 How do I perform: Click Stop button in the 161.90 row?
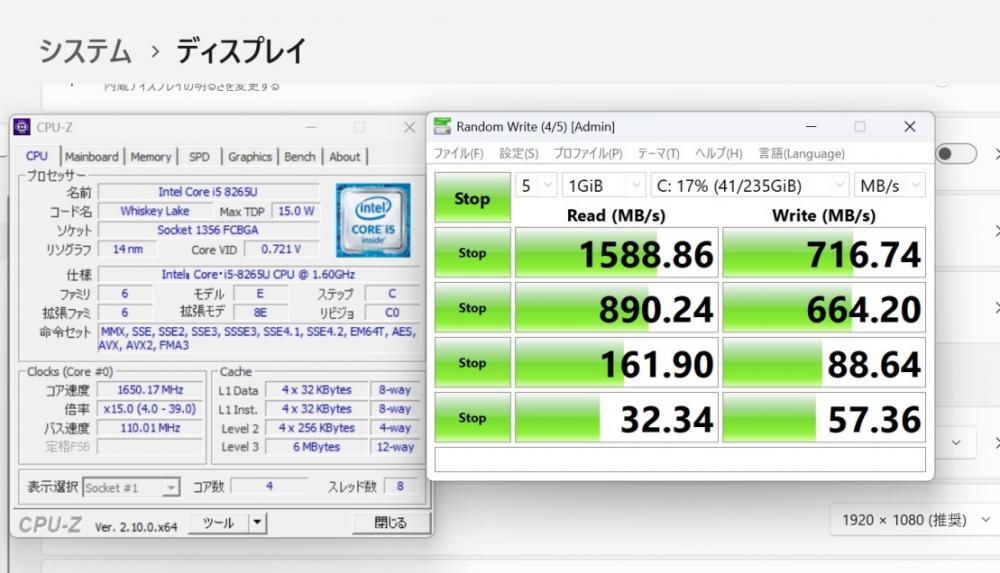click(x=473, y=362)
